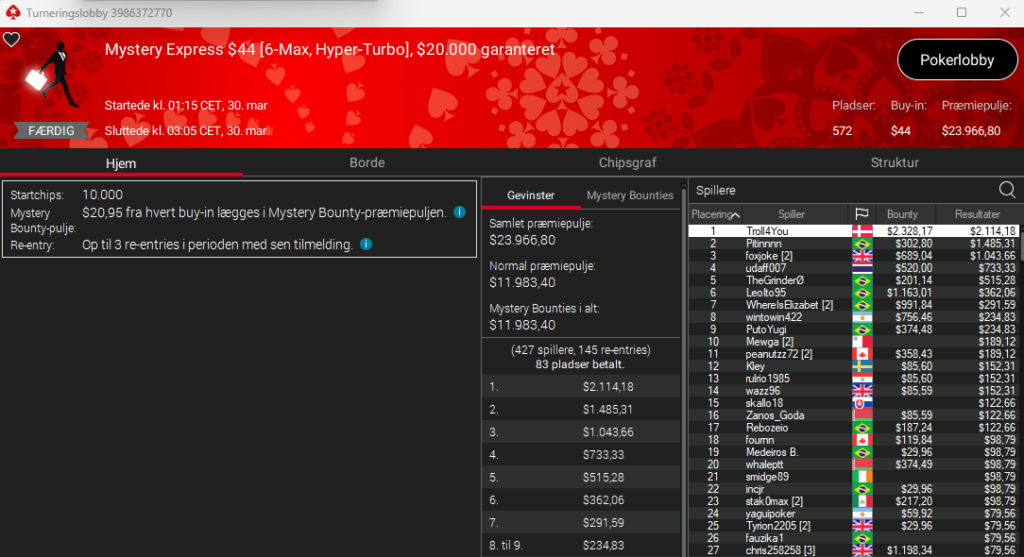Click the info icon beside the re-entry text
1024x557 pixels.
coord(366,244)
